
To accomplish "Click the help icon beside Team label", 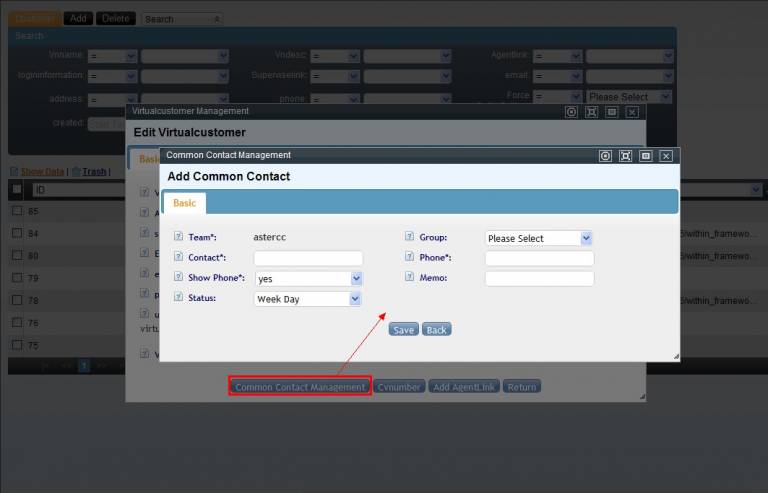I will pyautogui.click(x=178, y=237).
